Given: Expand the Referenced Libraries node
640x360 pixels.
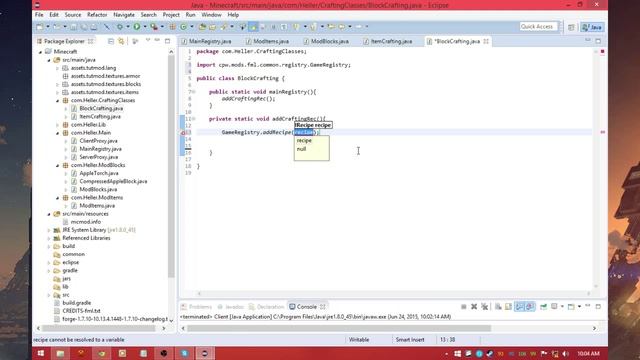Looking at the screenshot, I should coord(49,238).
